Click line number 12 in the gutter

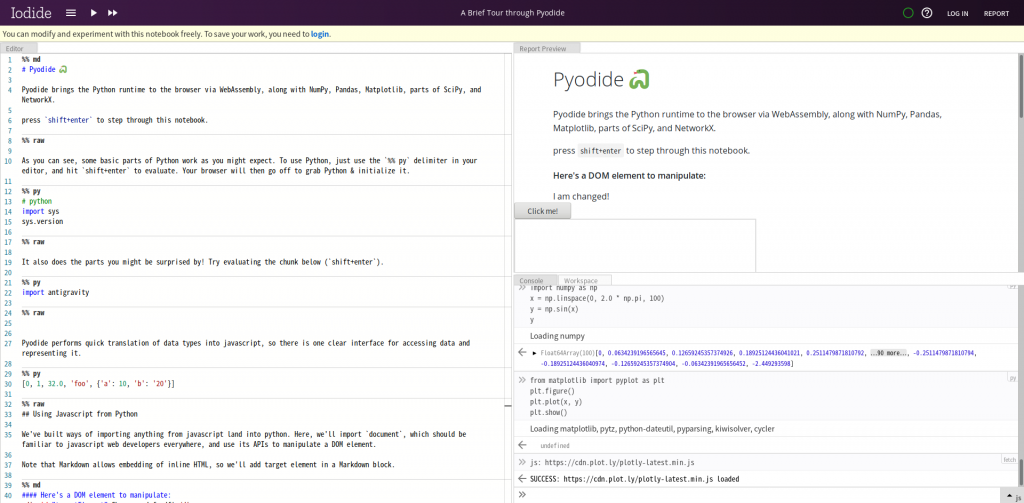click(9, 192)
